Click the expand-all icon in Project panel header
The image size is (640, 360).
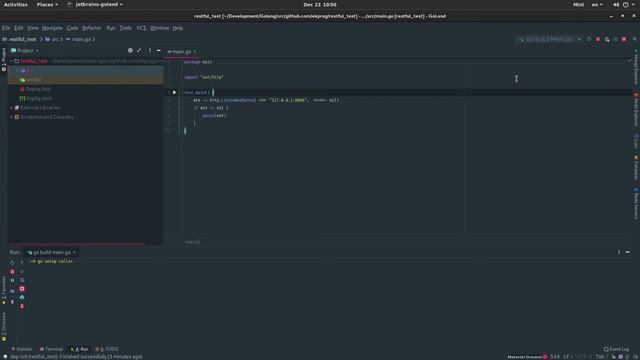click(x=140, y=51)
